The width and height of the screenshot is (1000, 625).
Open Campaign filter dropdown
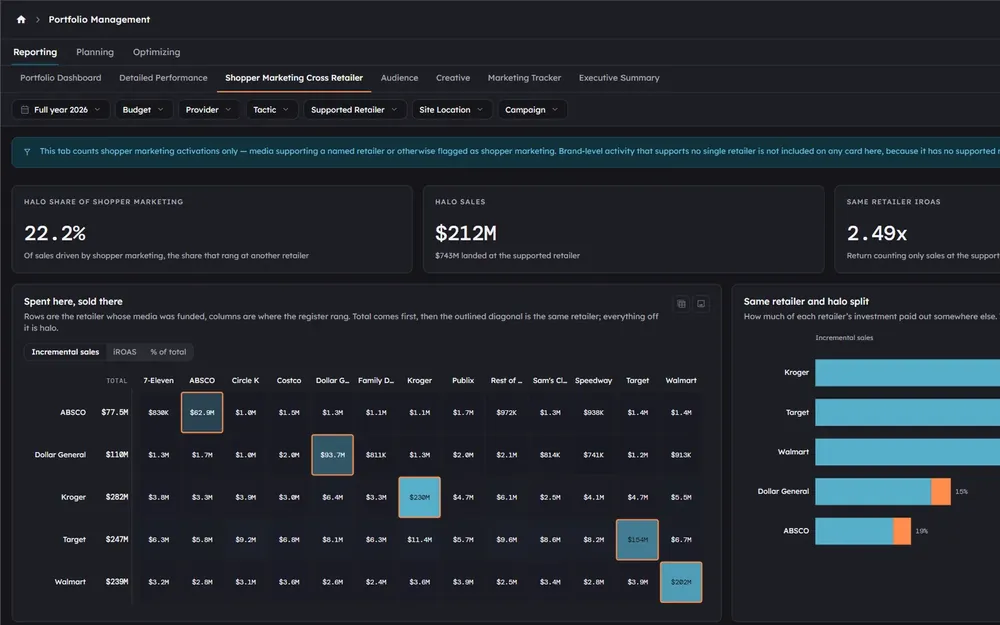(x=532, y=110)
